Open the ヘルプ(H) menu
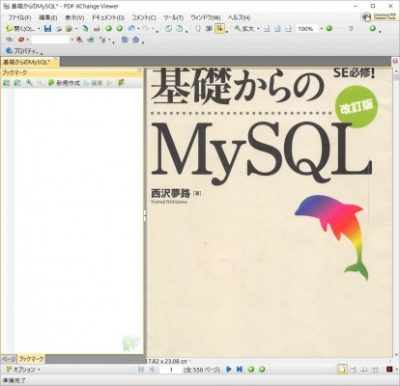The height and width of the screenshot is (386, 400). point(239,17)
